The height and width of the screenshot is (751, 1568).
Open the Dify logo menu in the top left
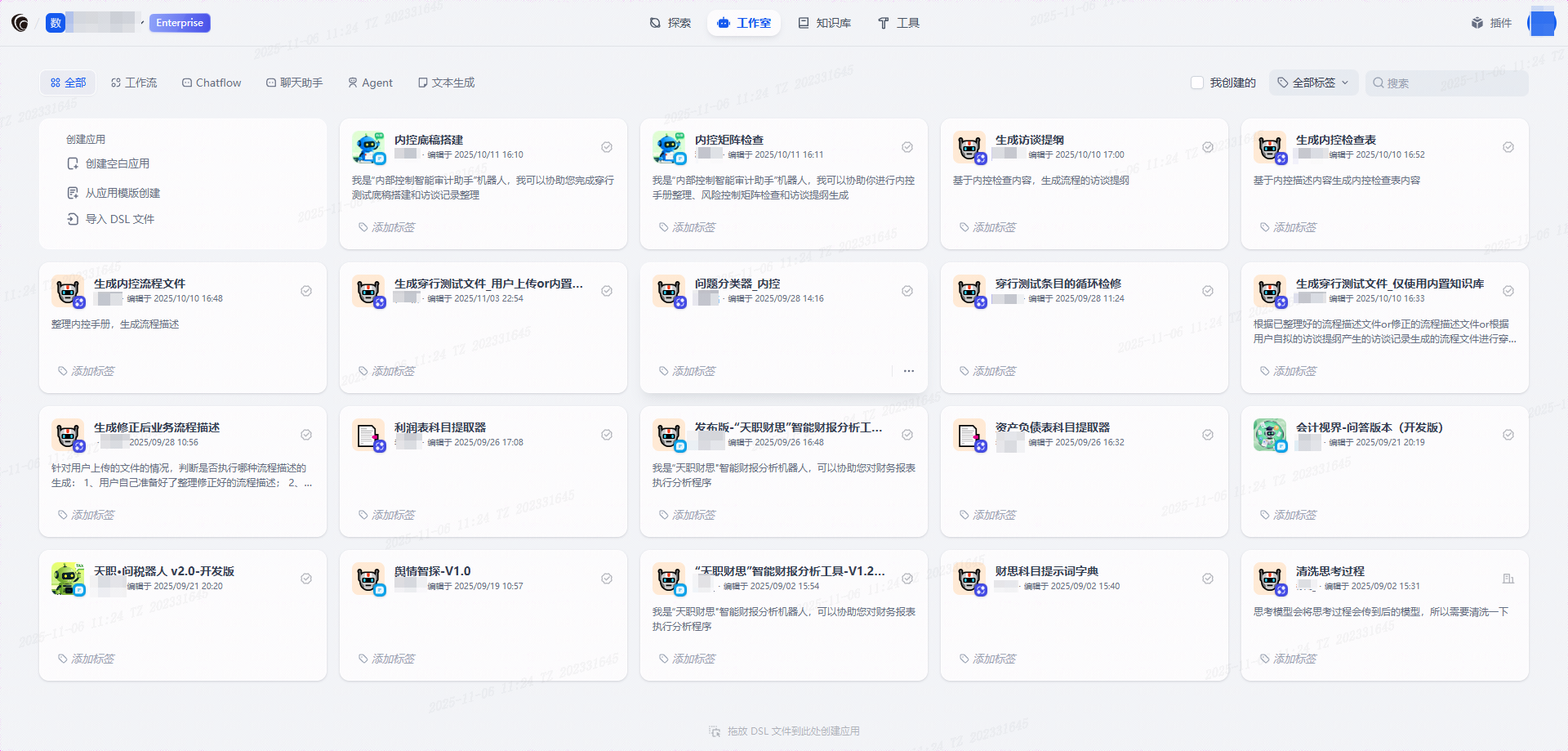pos(20,23)
